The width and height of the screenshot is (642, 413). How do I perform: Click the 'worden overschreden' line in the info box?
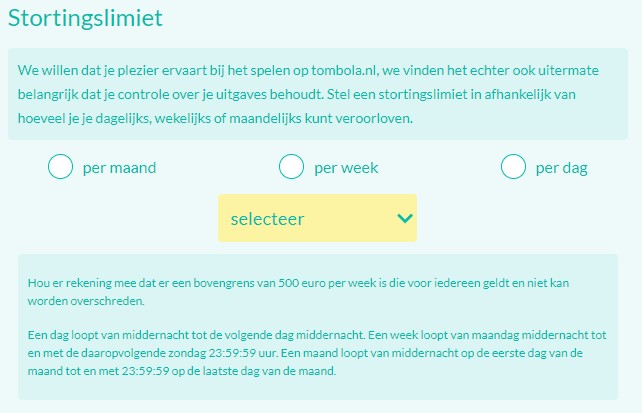pyautogui.click(x=86, y=300)
